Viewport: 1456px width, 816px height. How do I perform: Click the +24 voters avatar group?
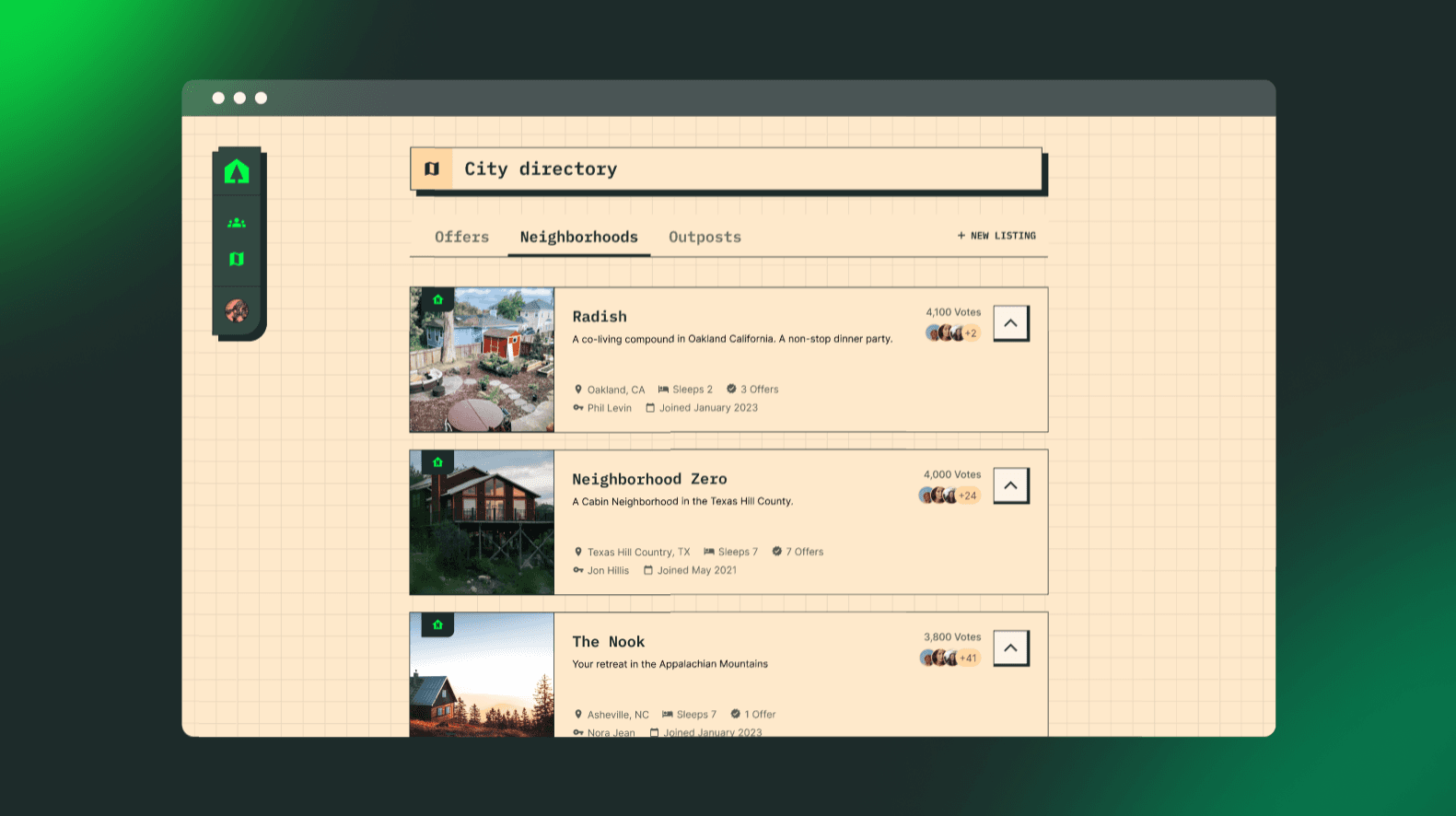[949, 495]
